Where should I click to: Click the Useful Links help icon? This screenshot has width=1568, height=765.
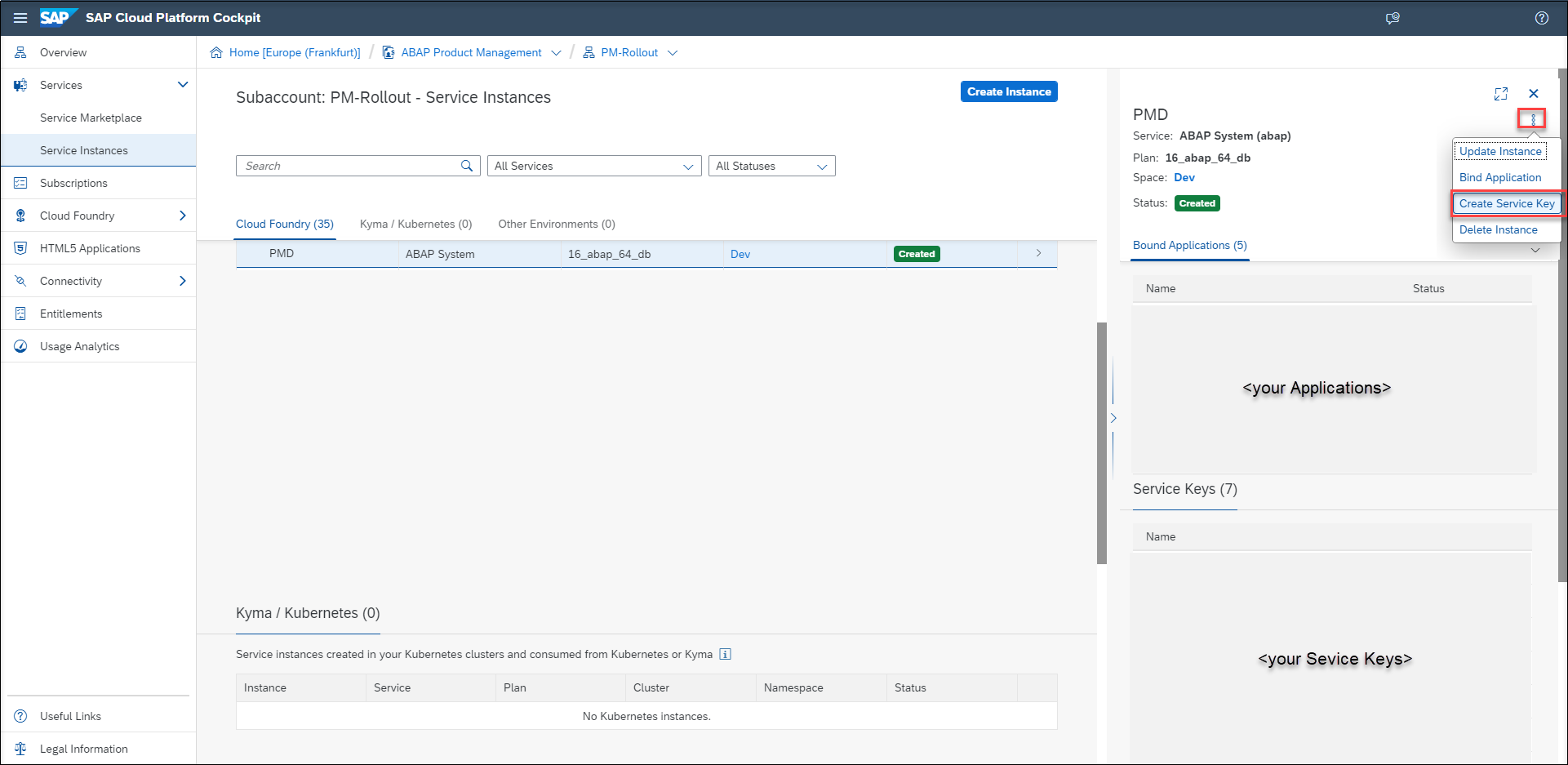click(20, 716)
